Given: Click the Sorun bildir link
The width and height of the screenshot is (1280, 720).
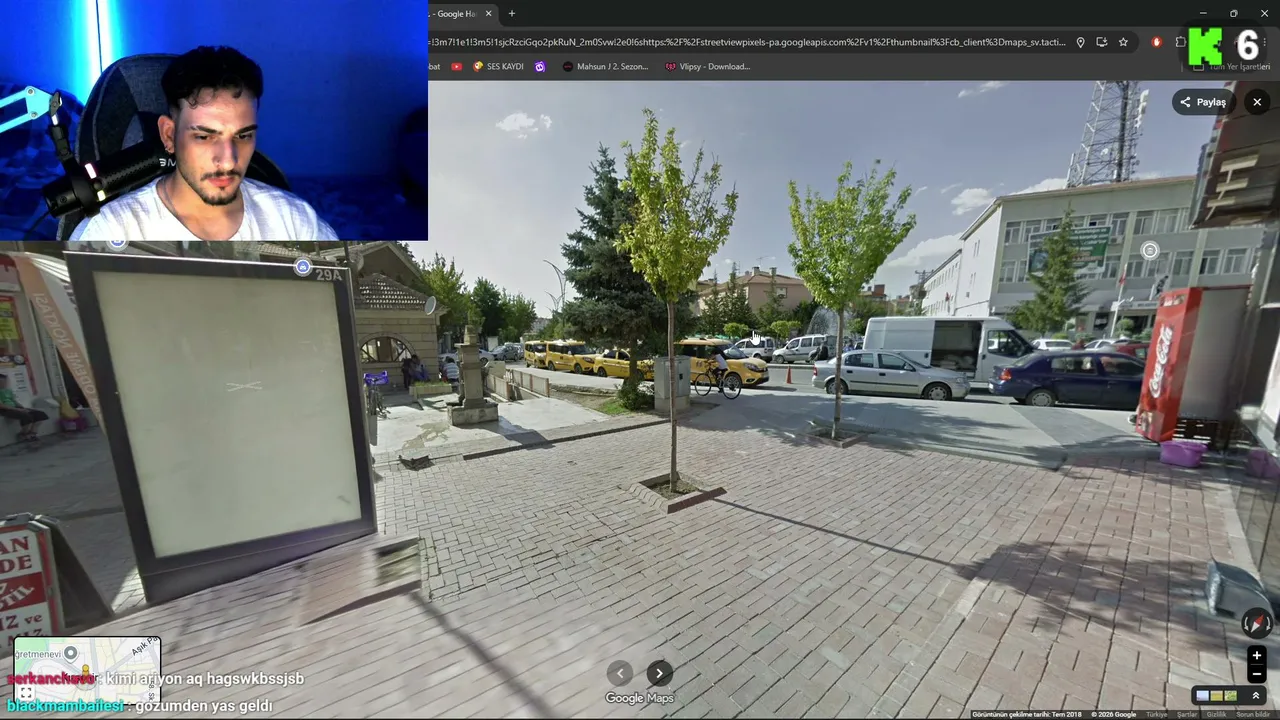Looking at the screenshot, I should click(1253, 714).
